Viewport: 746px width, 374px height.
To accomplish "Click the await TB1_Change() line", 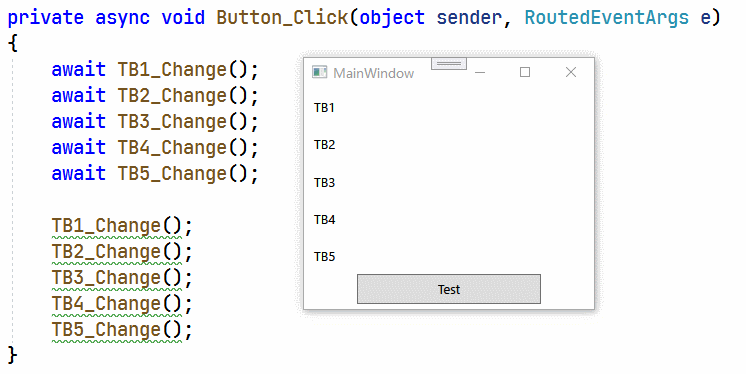I will click(155, 70).
